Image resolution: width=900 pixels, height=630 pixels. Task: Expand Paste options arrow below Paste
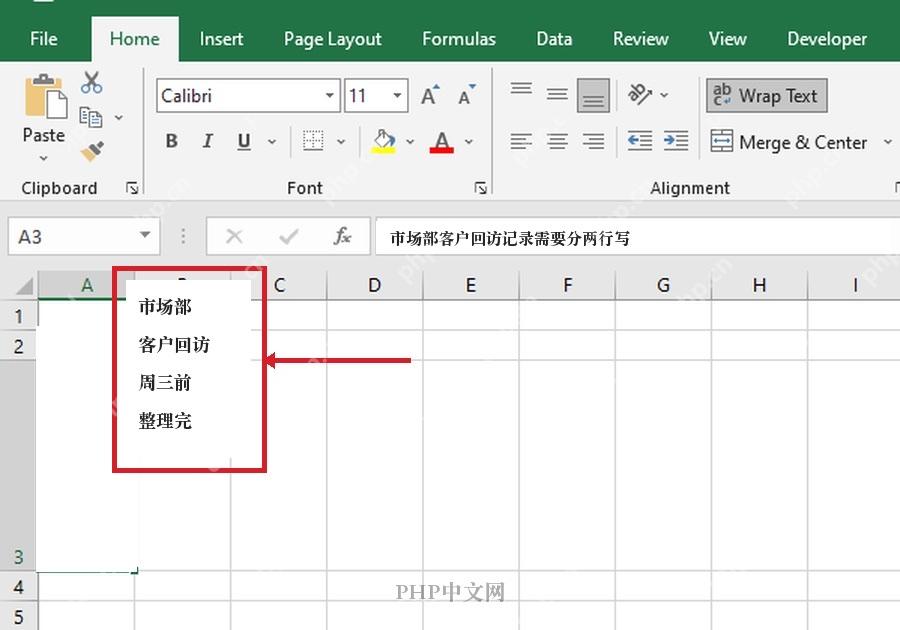click(x=44, y=158)
